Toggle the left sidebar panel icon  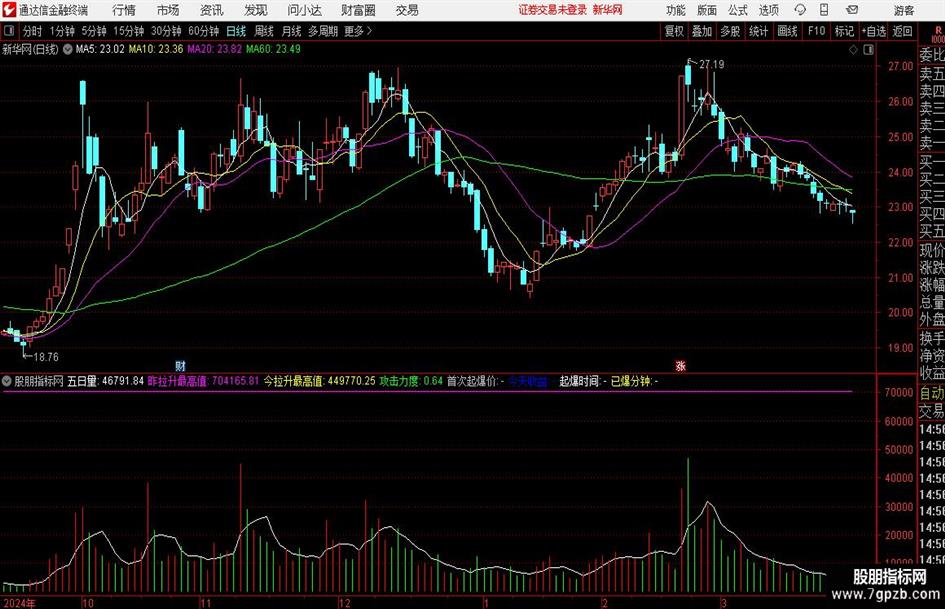coord(9,31)
